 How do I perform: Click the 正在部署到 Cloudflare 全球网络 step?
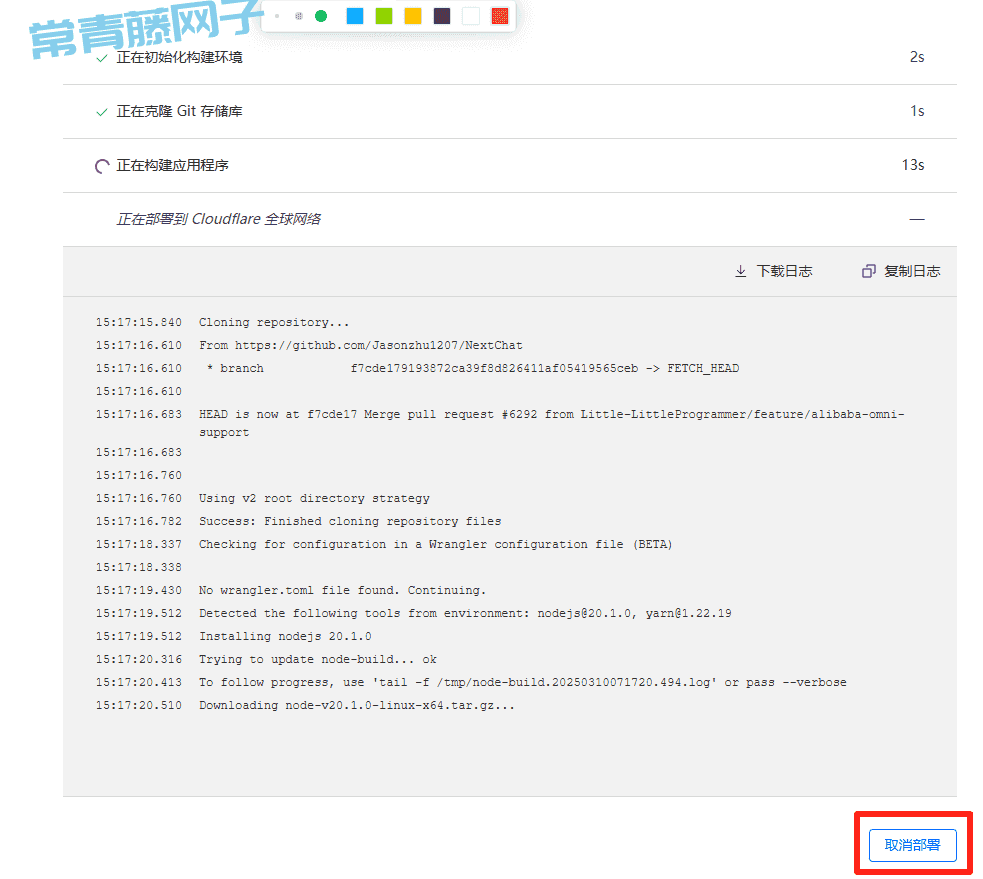pyautogui.click(x=510, y=219)
